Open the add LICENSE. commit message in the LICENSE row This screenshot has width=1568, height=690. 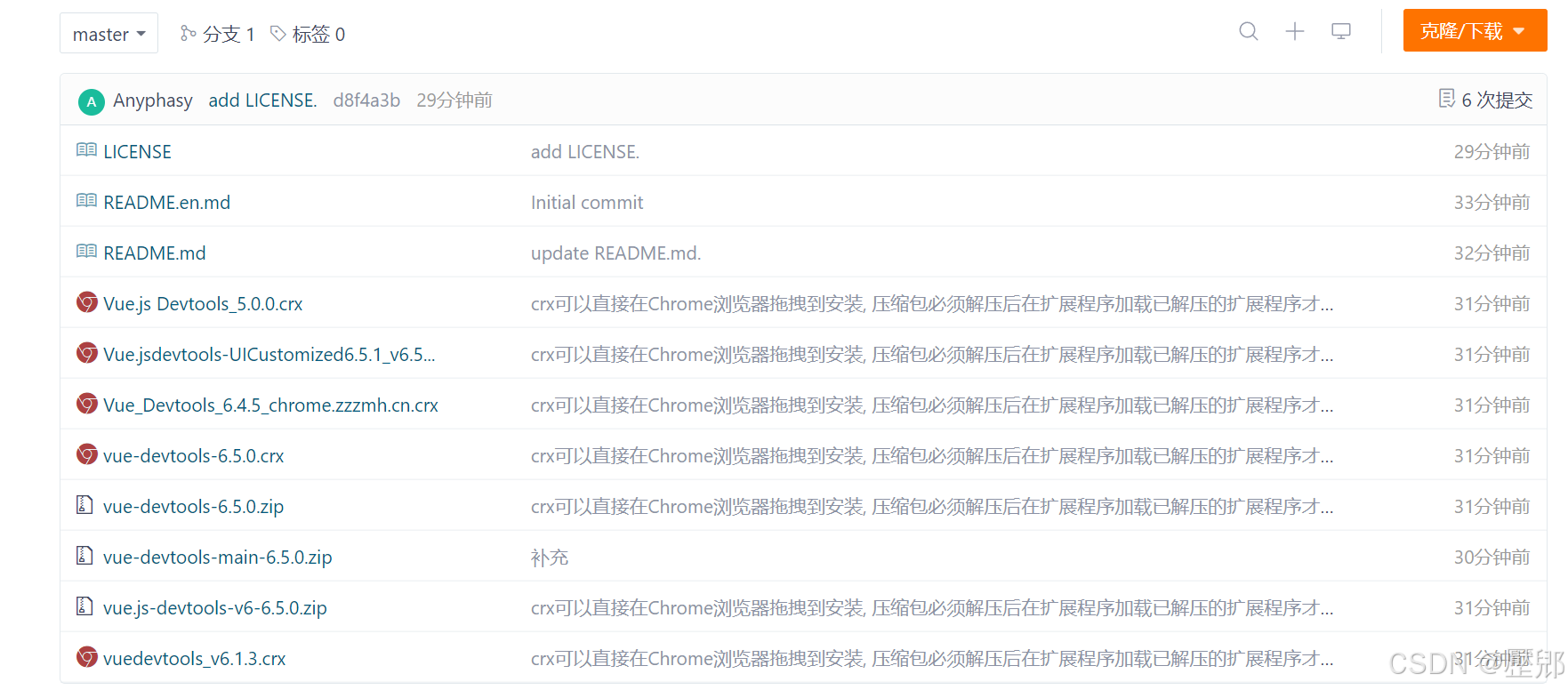(x=584, y=152)
